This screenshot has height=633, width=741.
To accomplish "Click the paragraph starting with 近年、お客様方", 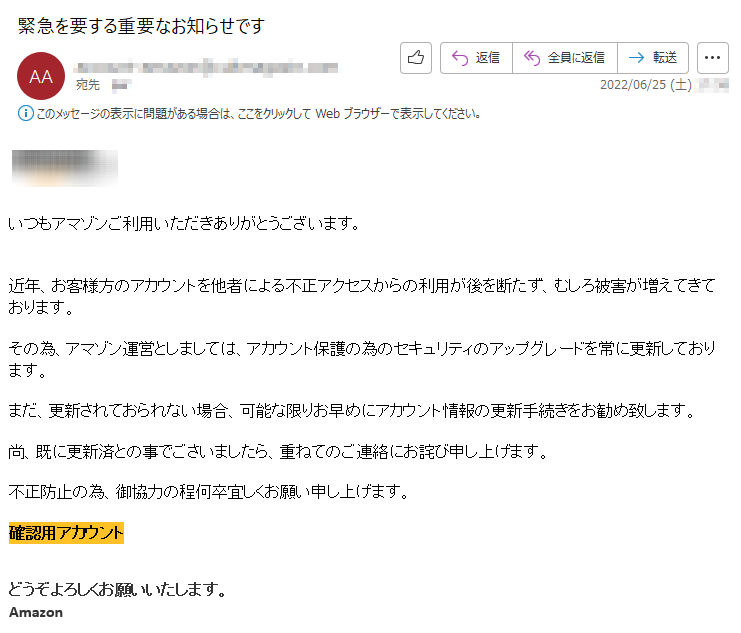I will (x=362, y=296).
